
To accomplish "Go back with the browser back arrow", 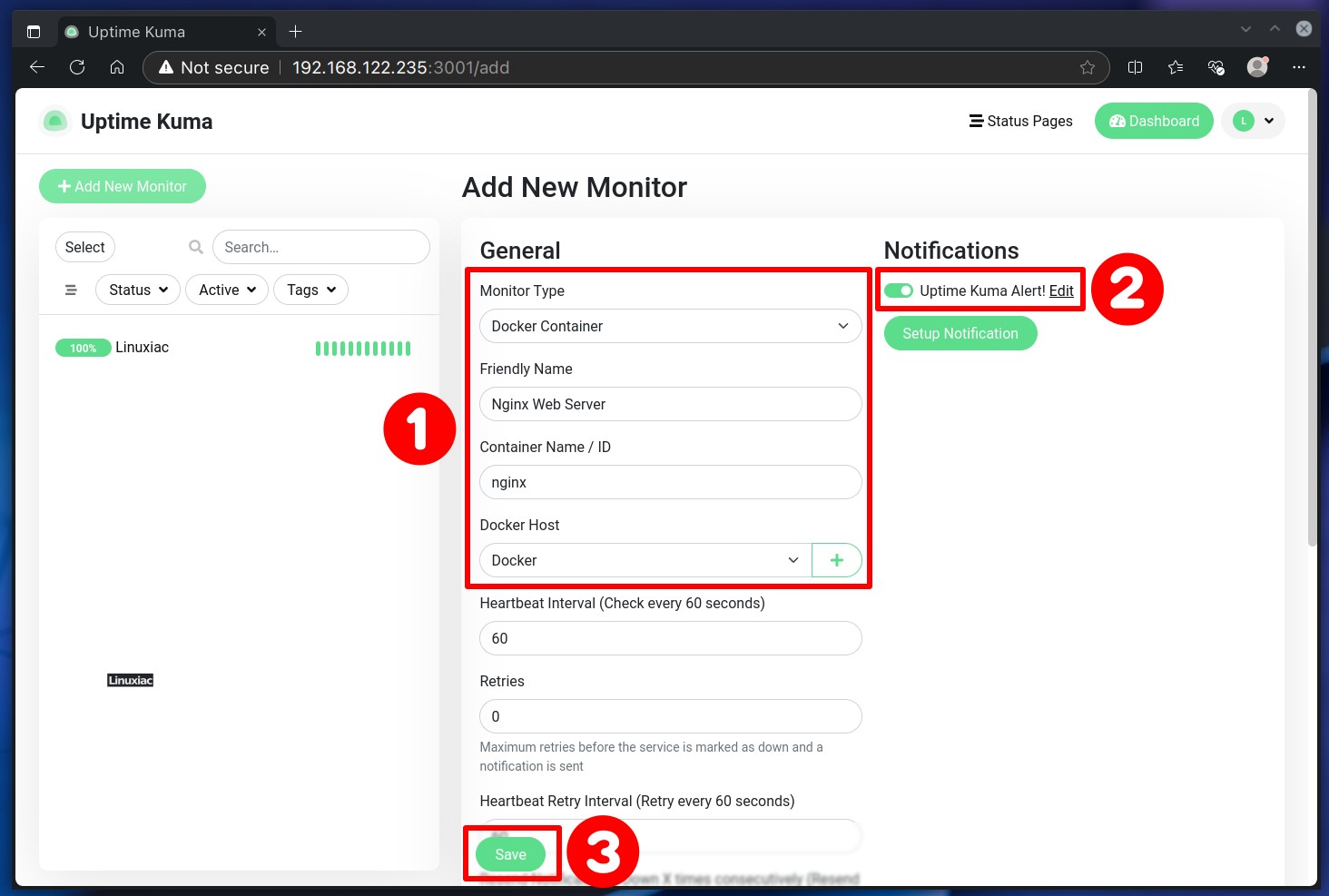I will tap(37, 67).
